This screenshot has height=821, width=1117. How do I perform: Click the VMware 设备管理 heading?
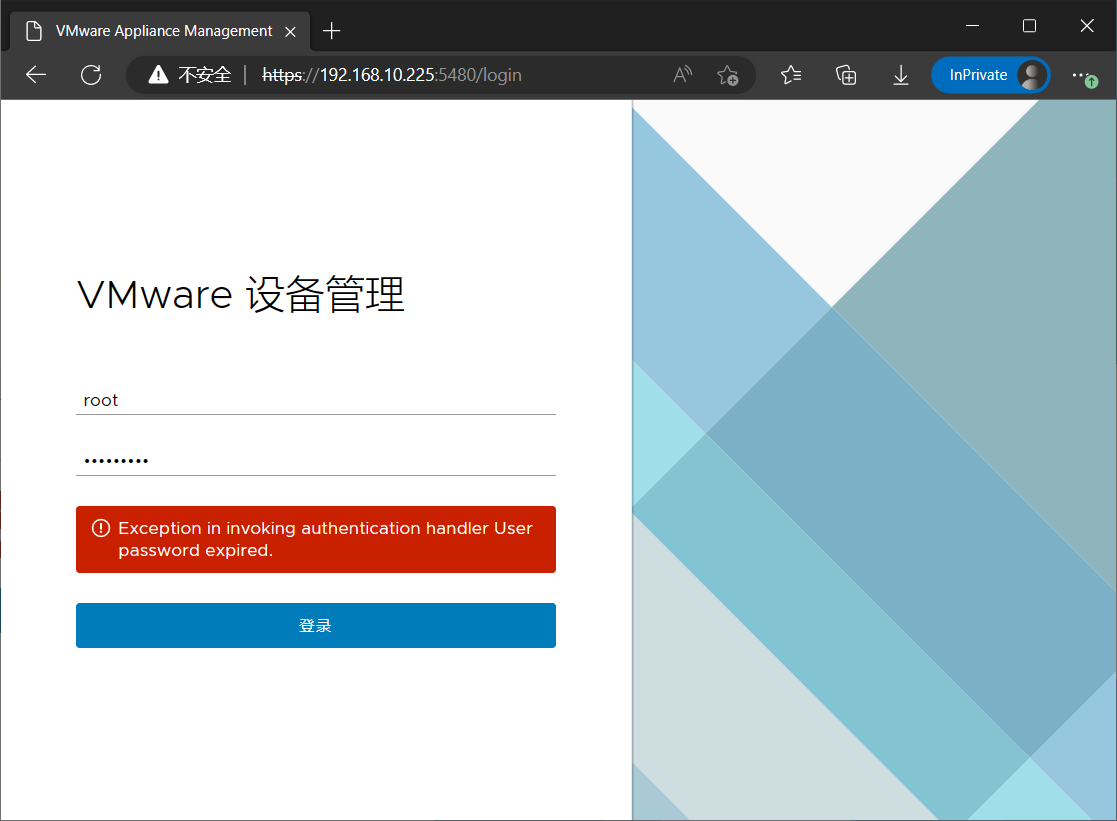pos(241,294)
